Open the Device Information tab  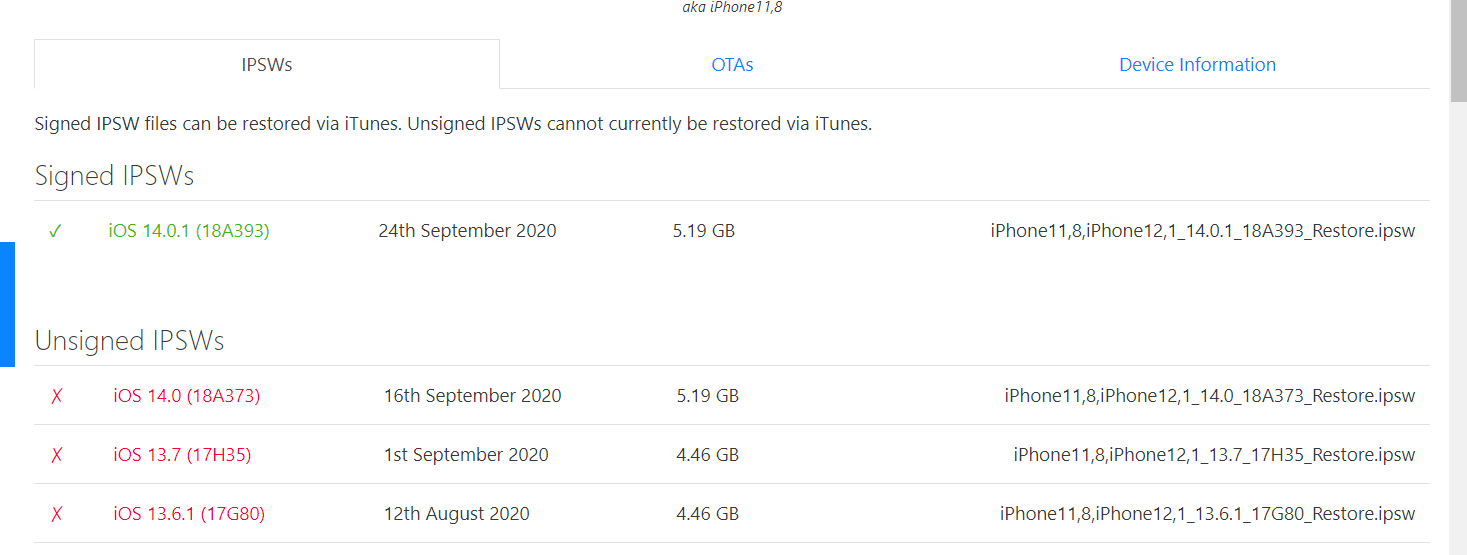(1197, 65)
